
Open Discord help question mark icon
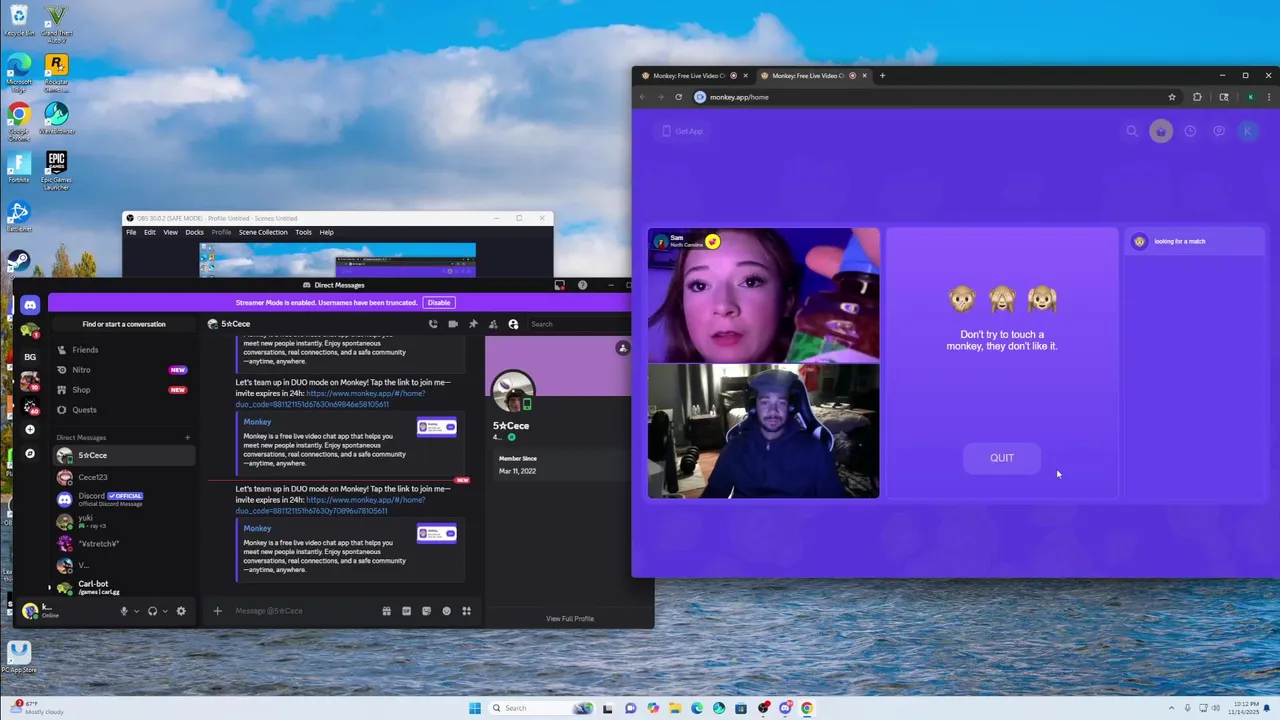tap(583, 285)
